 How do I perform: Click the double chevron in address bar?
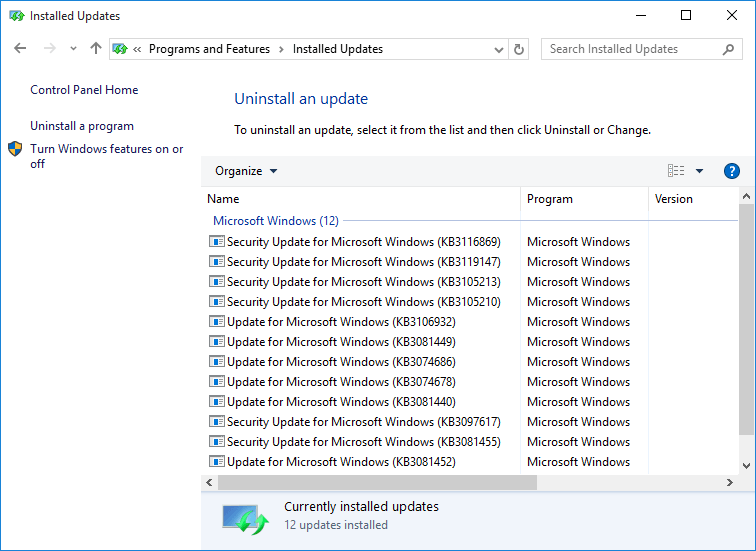(x=137, y=49)
